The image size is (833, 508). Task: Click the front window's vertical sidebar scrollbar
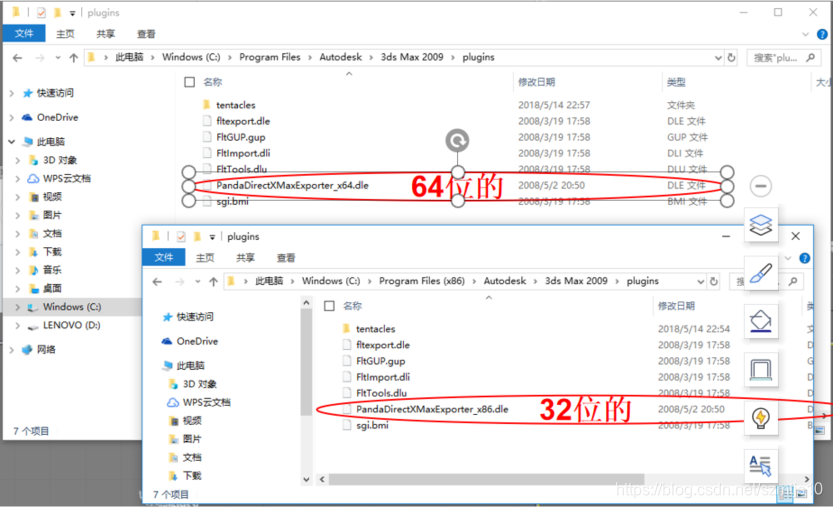click(x=306, y=361)
